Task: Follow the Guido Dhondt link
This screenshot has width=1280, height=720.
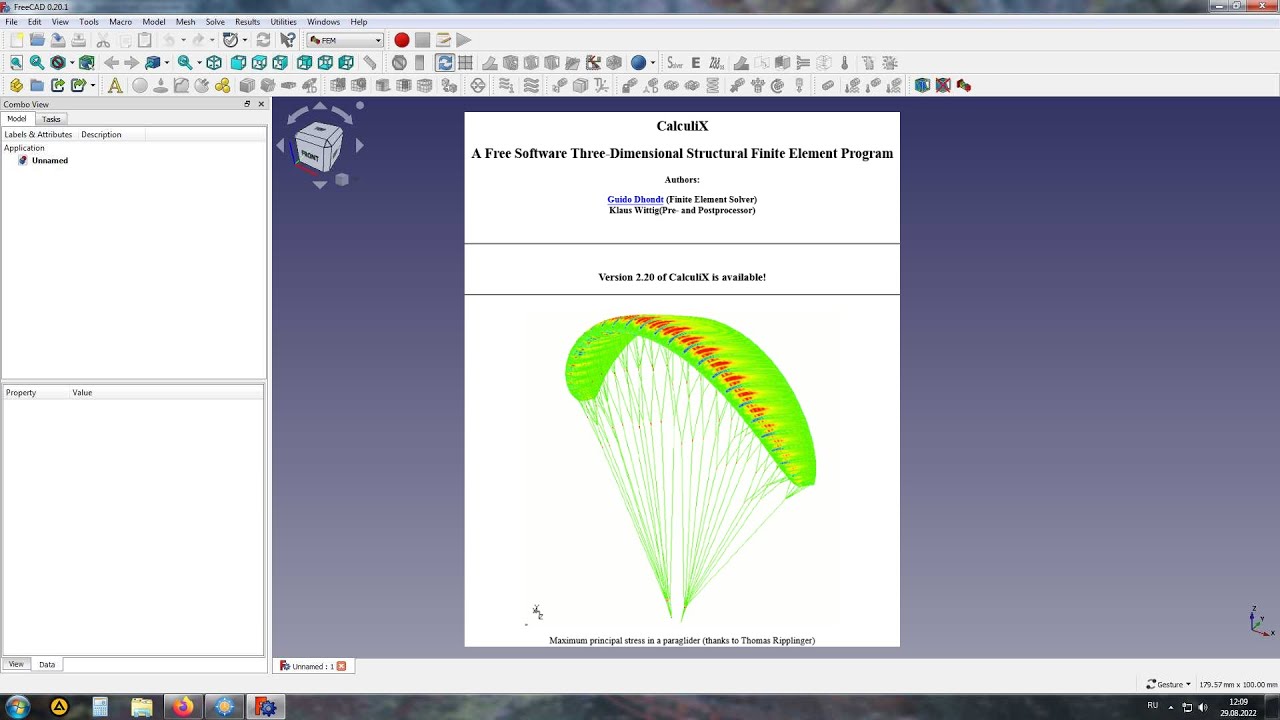Action: 635,199
